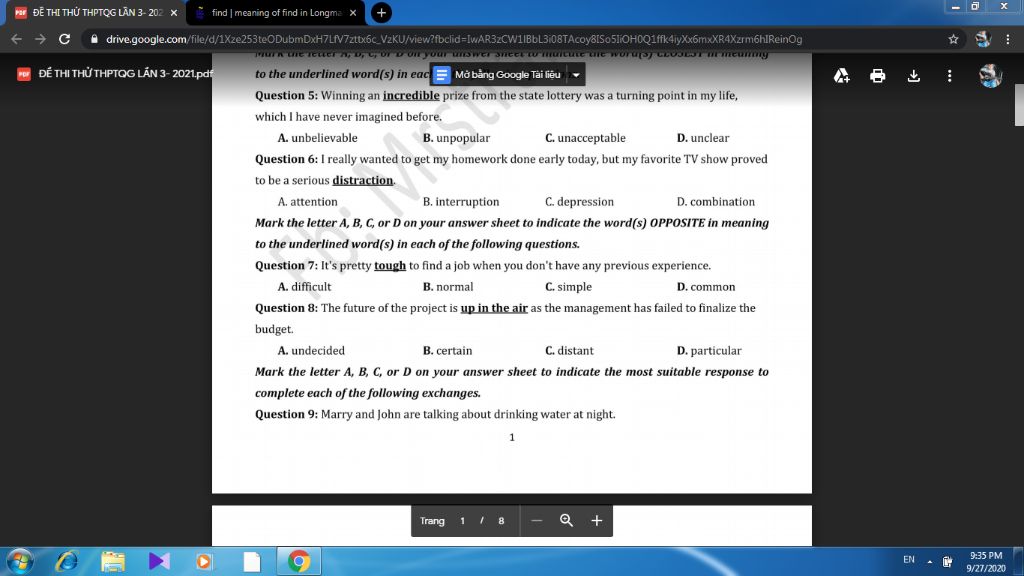
Task: Open the blank document taskbar icon
Action: pos(251,561)
